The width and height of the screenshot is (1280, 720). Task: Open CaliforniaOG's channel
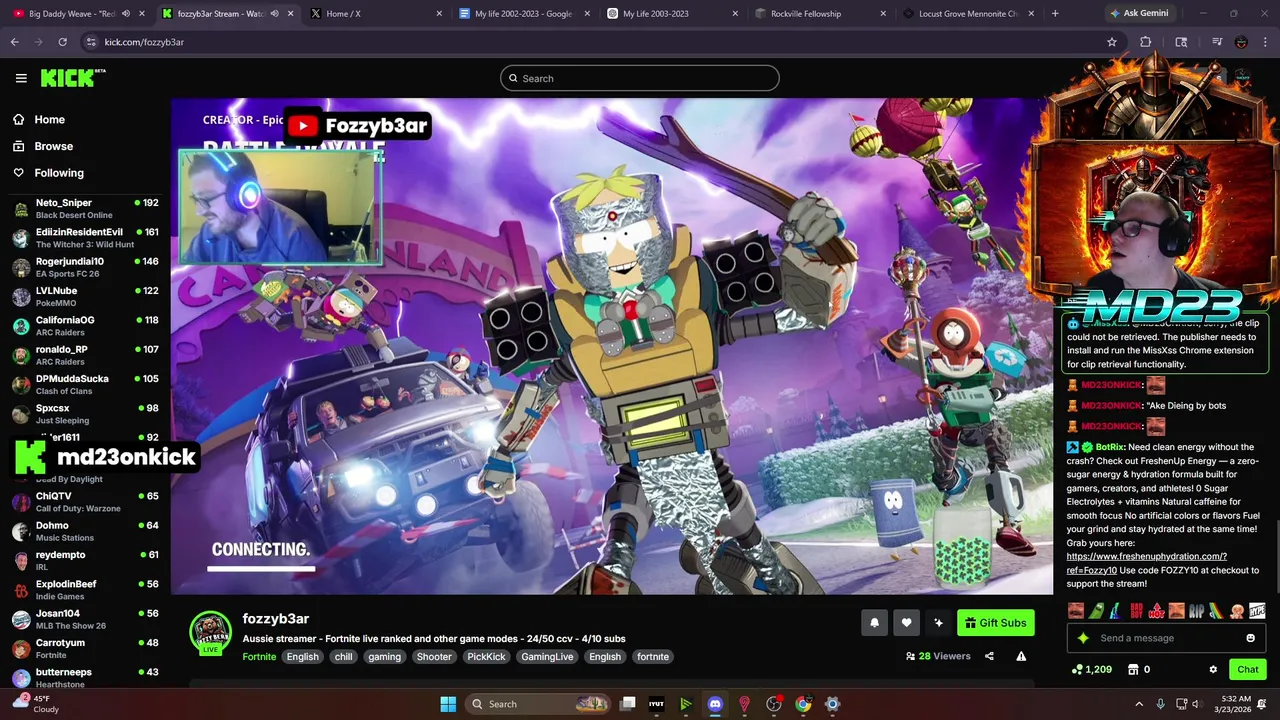coord(85,326)
